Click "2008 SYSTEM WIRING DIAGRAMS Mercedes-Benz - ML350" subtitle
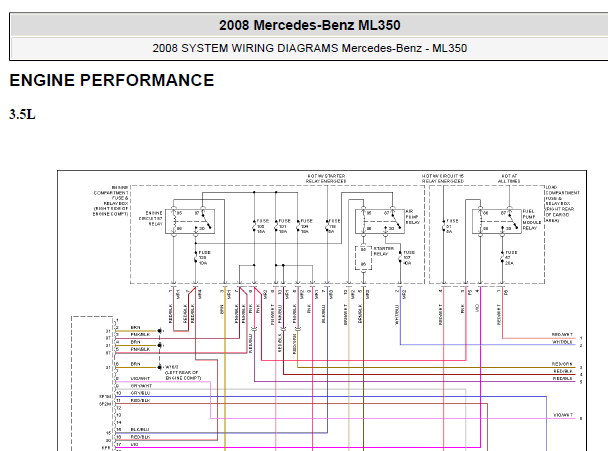 pyautogui.click(x=309, y=48)
